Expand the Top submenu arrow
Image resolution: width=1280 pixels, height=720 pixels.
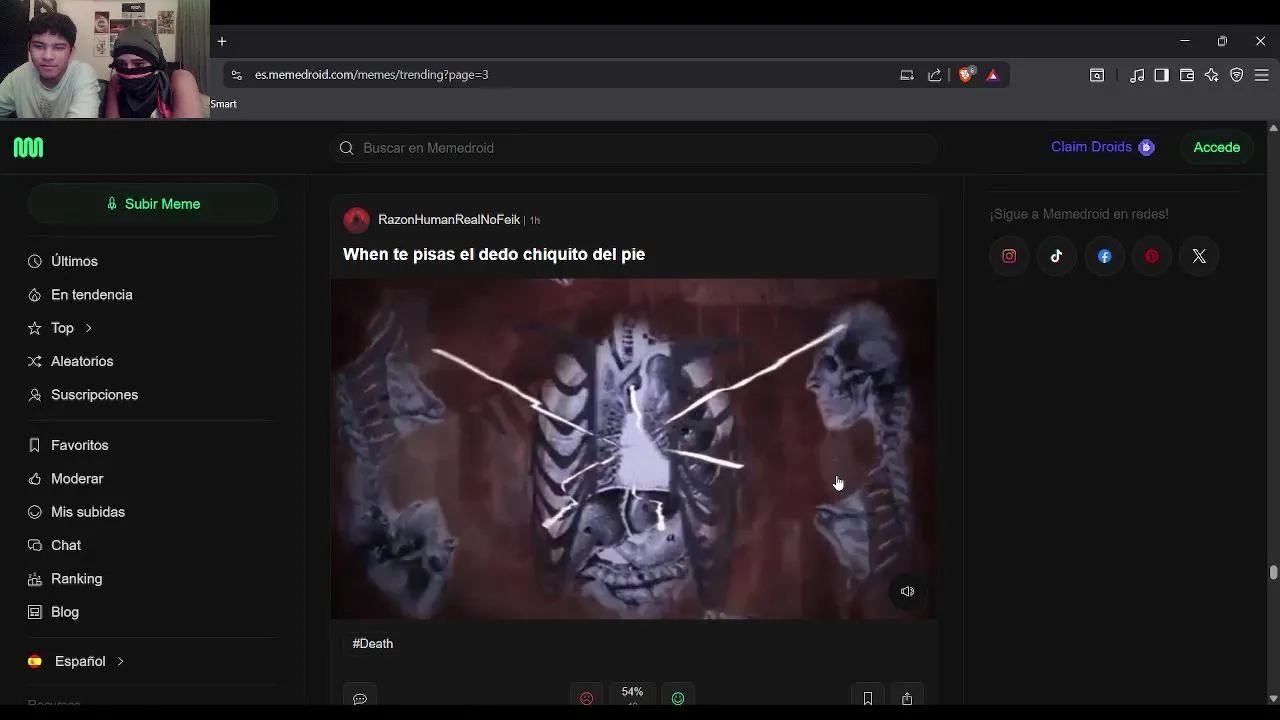[x=88, y=328]
